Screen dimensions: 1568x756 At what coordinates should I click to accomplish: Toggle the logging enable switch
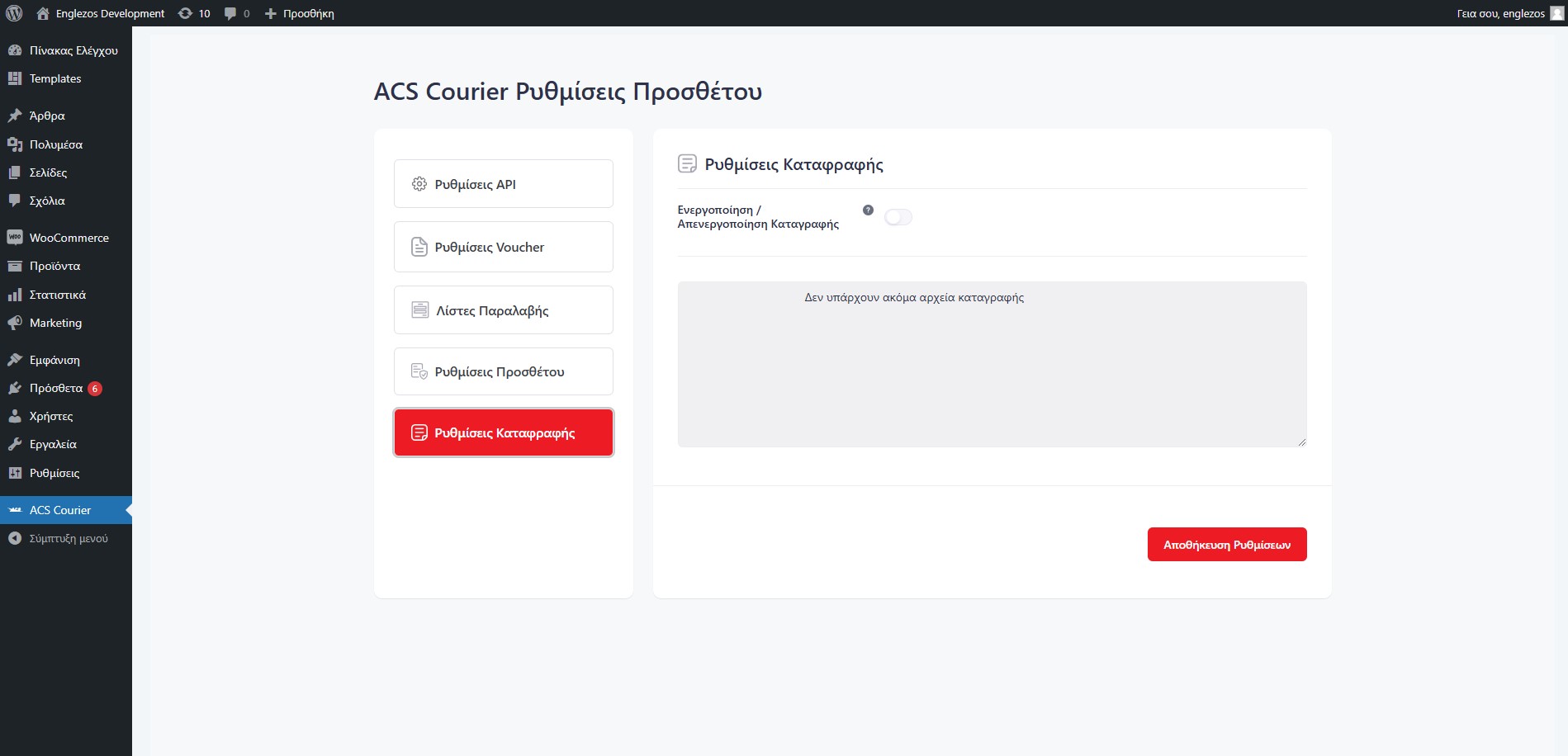click(898, 217)
